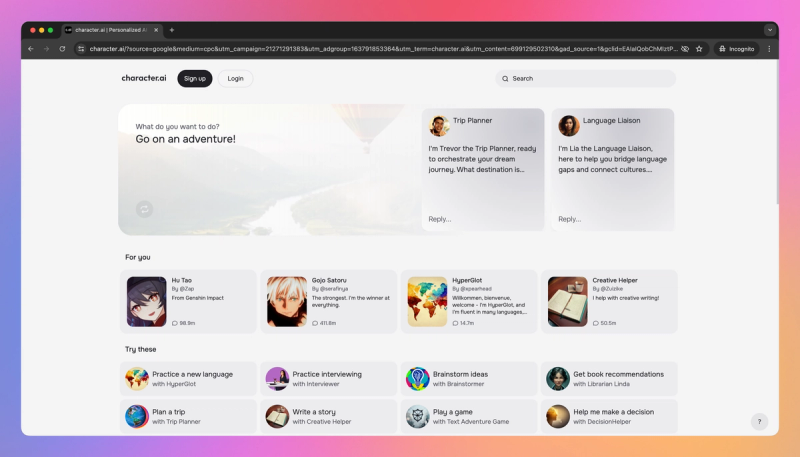This screenshot has width=800, height=457.
Task: Open the Hu Tao character card
Action: click(x=188, y=301)
